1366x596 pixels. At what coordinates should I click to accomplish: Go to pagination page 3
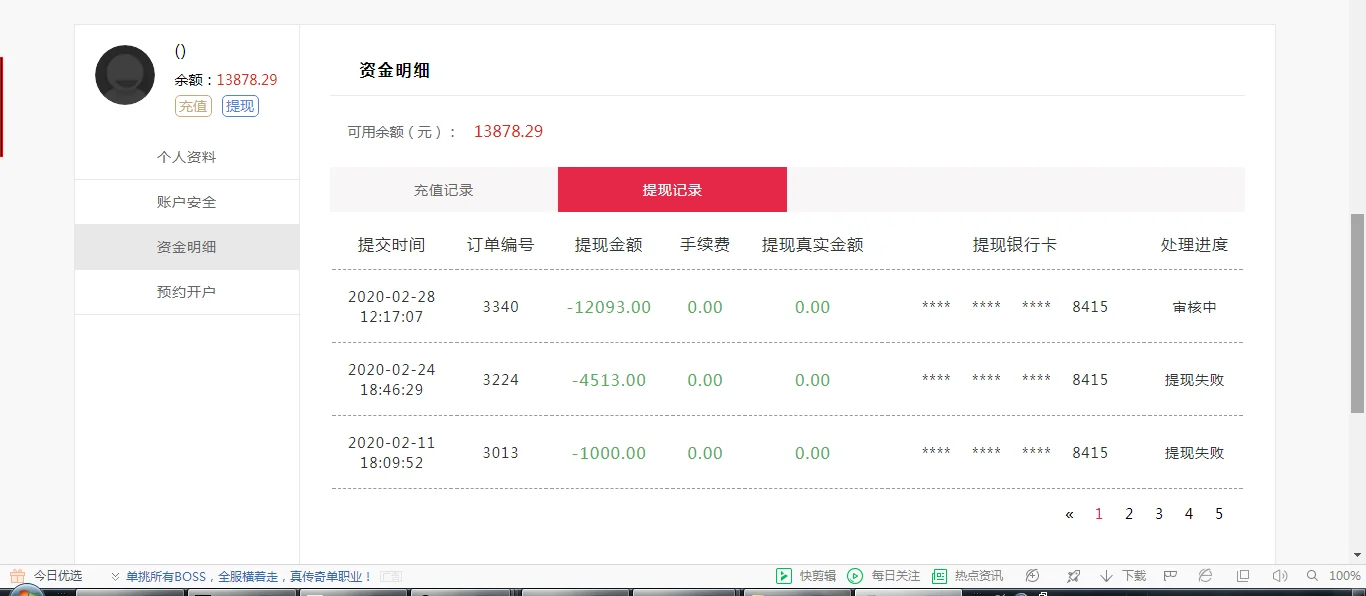pyautogui.click(x=1159, y=514)
